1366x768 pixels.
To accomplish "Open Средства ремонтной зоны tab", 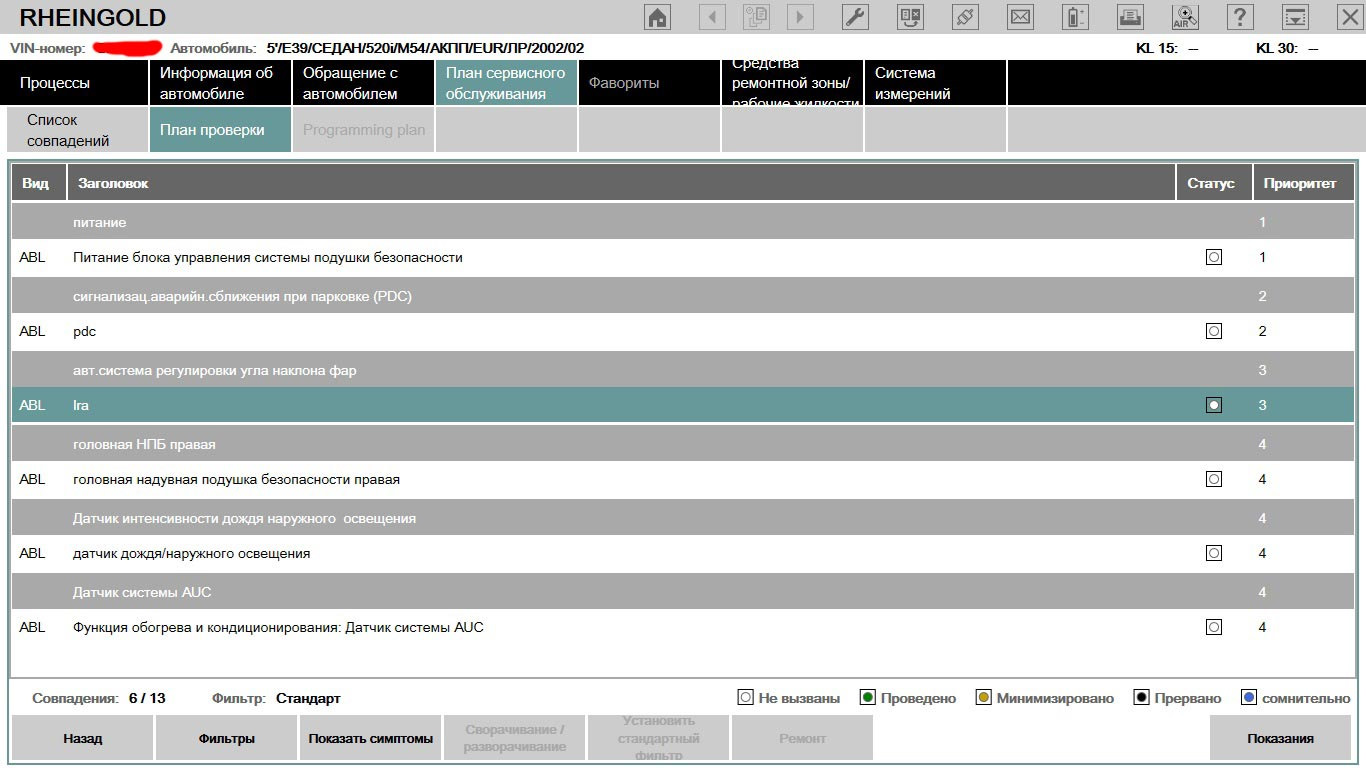I will click(792, 83).
